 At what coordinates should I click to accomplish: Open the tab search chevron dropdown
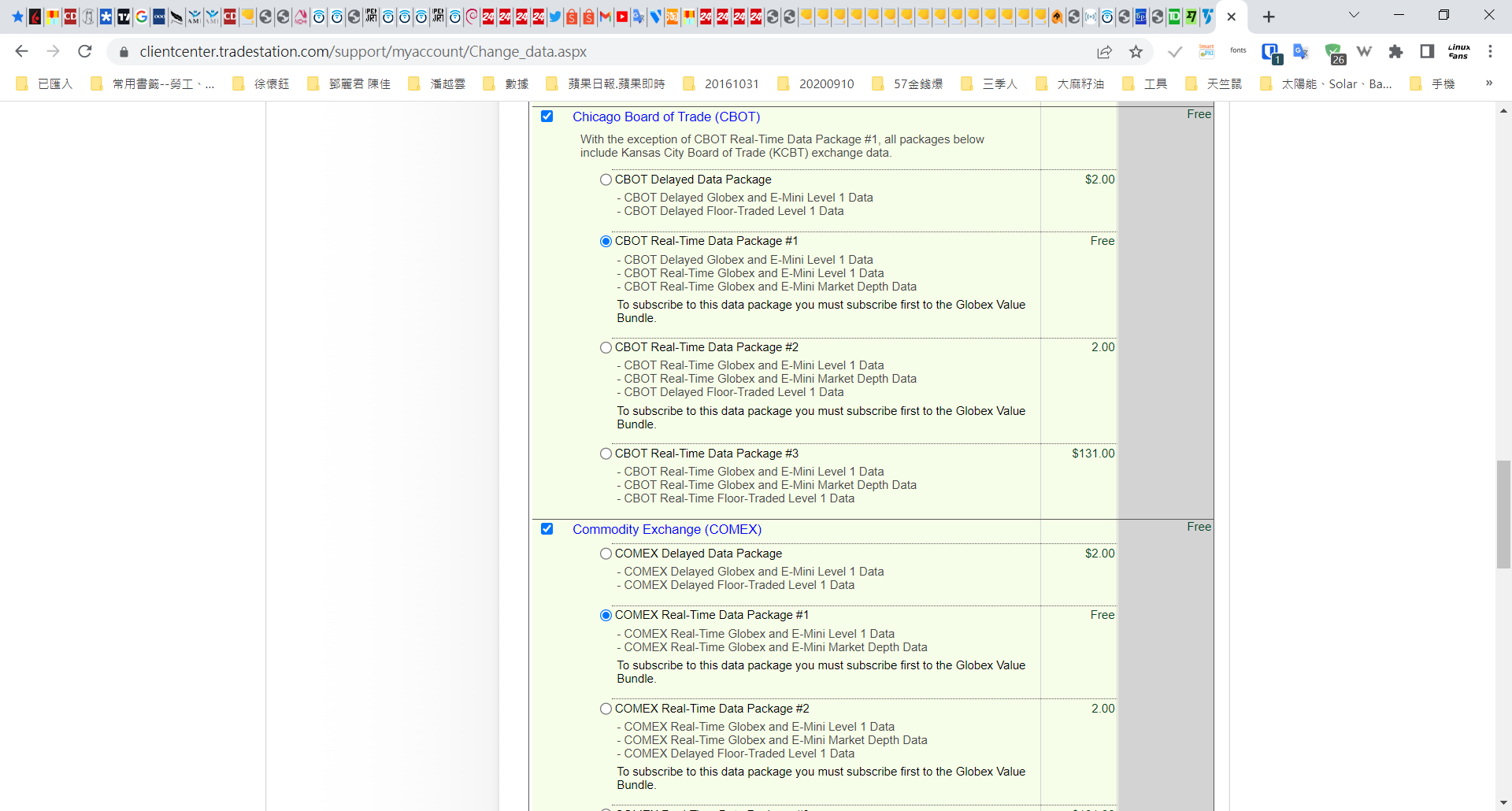(x=1354, y=15)
